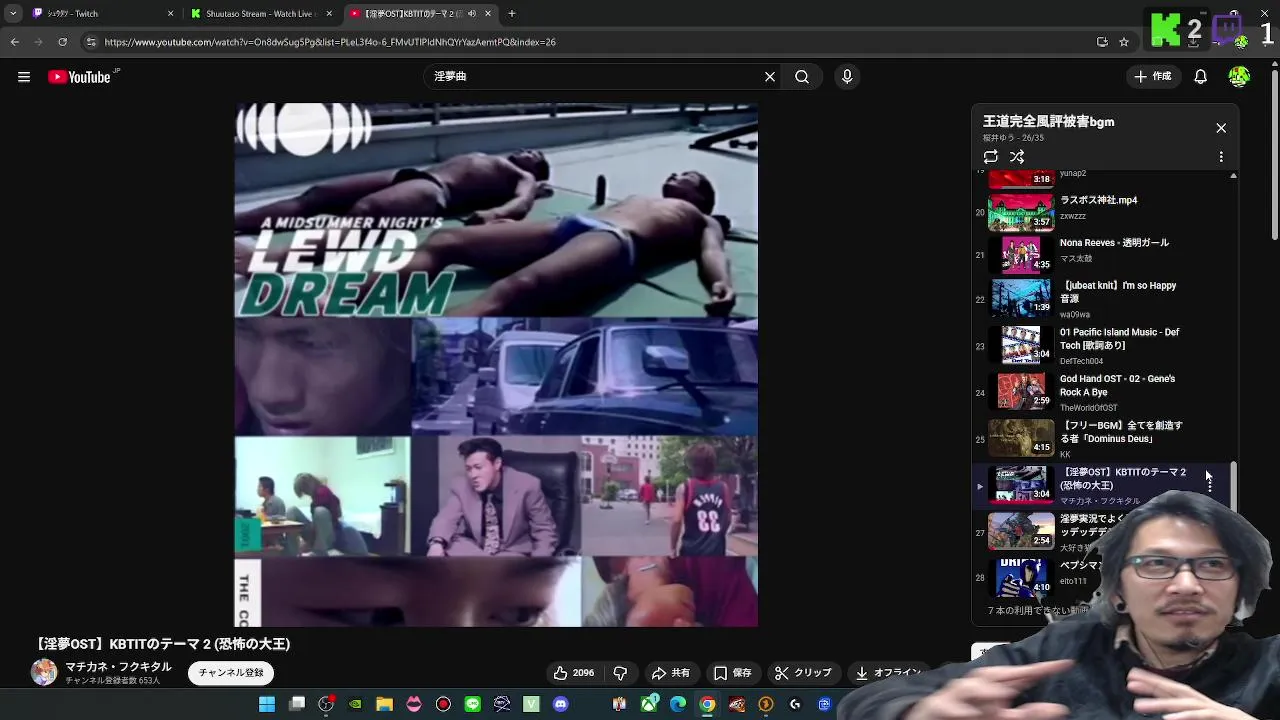
Task: Open the pink lips app on taskbar
Action: click(x=414, y=704)
